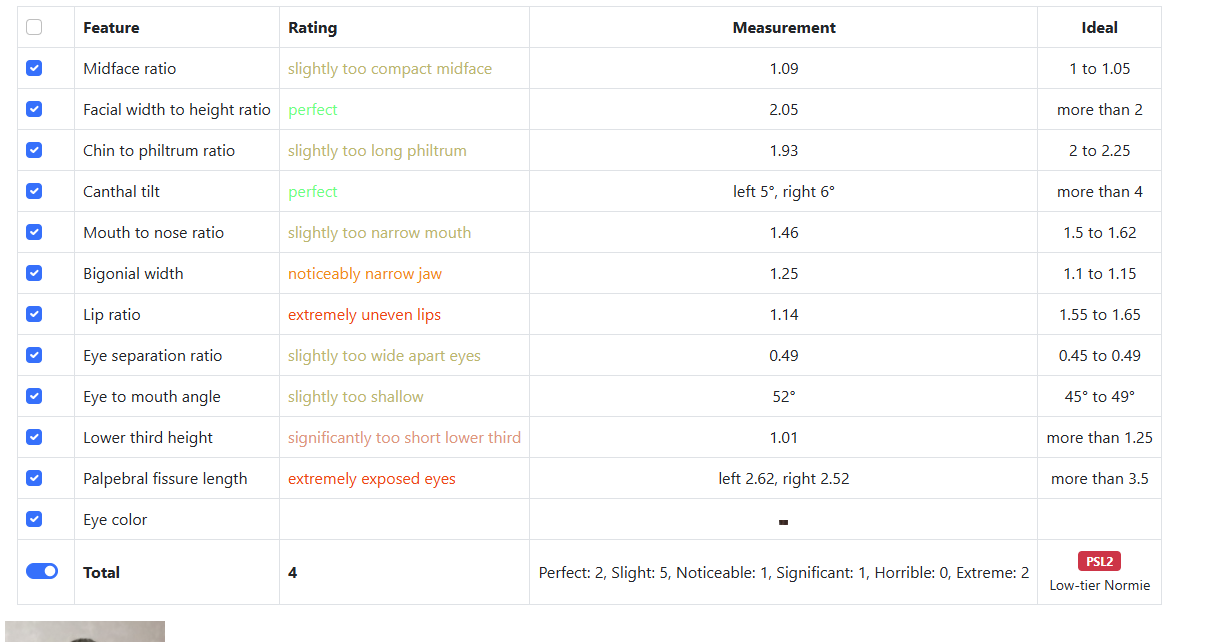
Task: Click the red PSL2 badge
Action: coord(1100,561)
